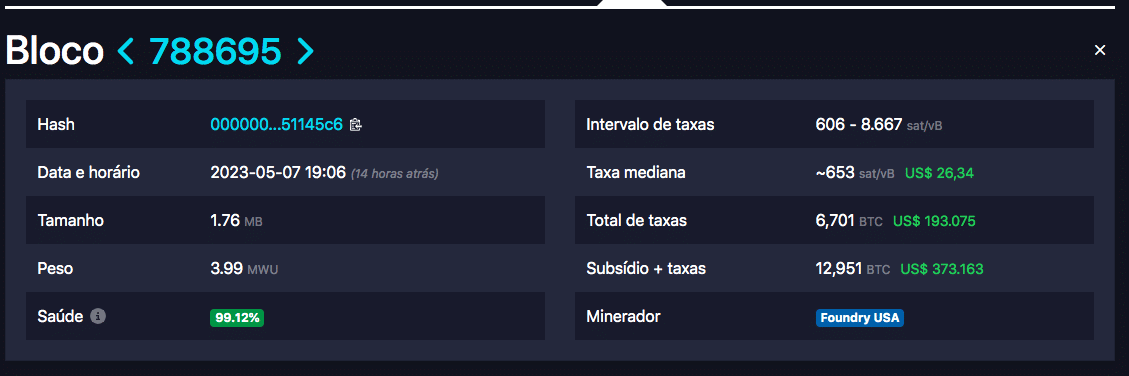The image size is (1129, 376).
Task: Click the US$ 373.163 reward amount
Action: 942,269
